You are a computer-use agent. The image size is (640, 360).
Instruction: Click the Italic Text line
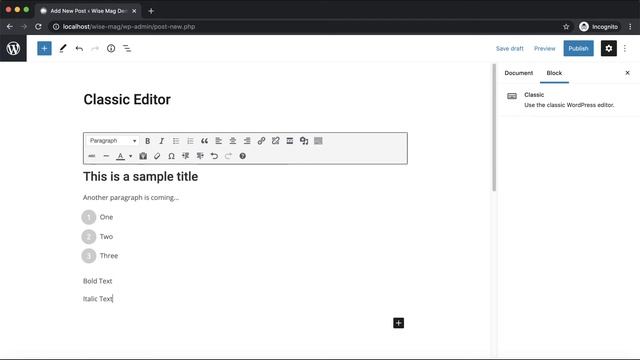click(98, 299)
